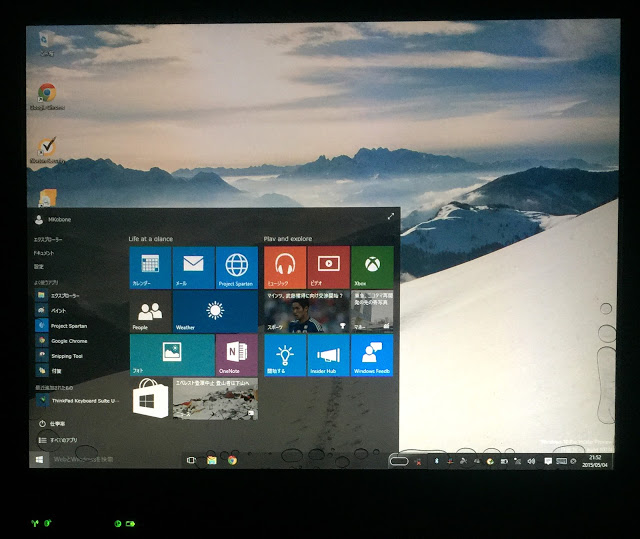The width and height of the screenshot is (640, 539).
Task: Expand Start menu to full screen
Action: 391,216
